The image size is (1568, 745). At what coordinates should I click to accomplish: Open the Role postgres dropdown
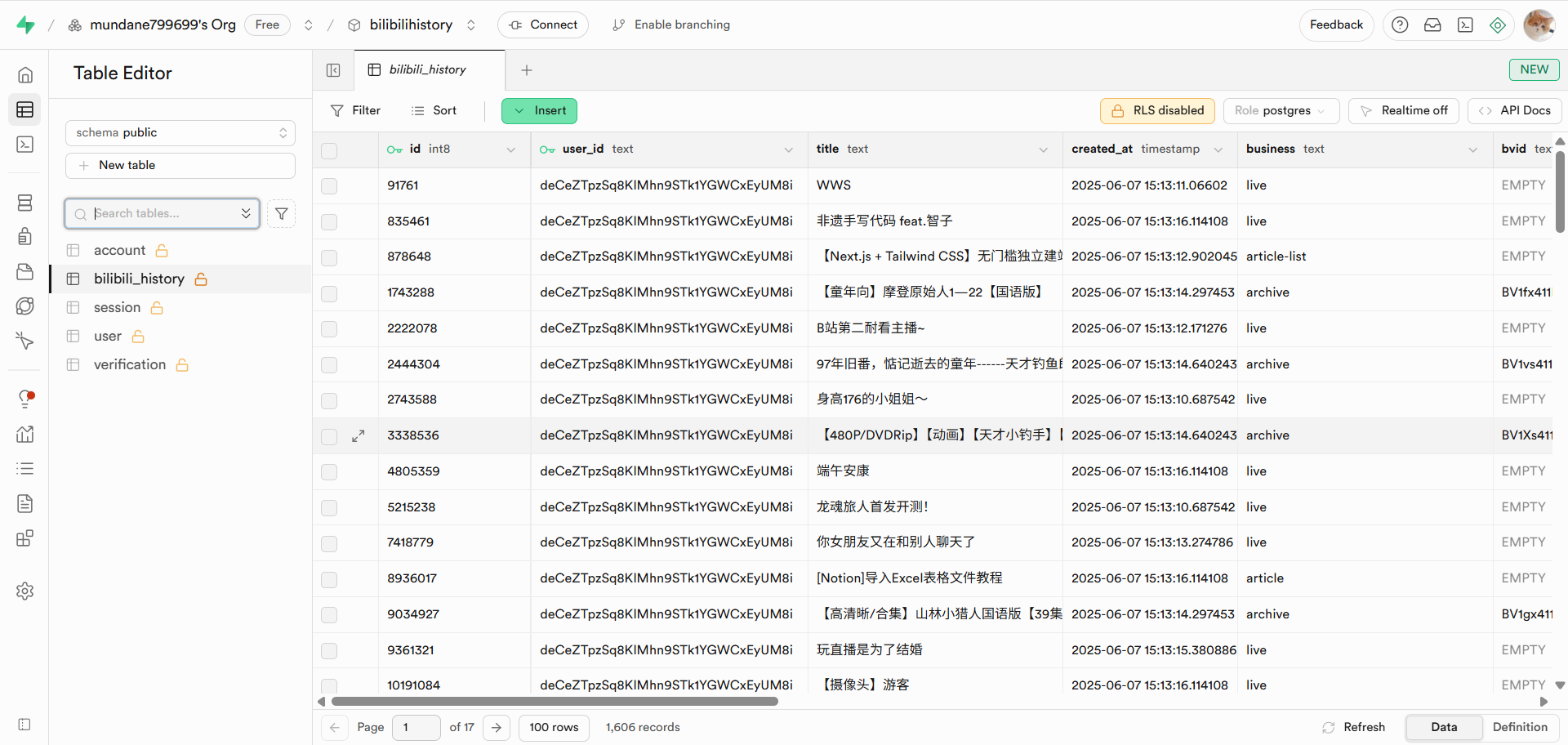tap(1280, 111)
